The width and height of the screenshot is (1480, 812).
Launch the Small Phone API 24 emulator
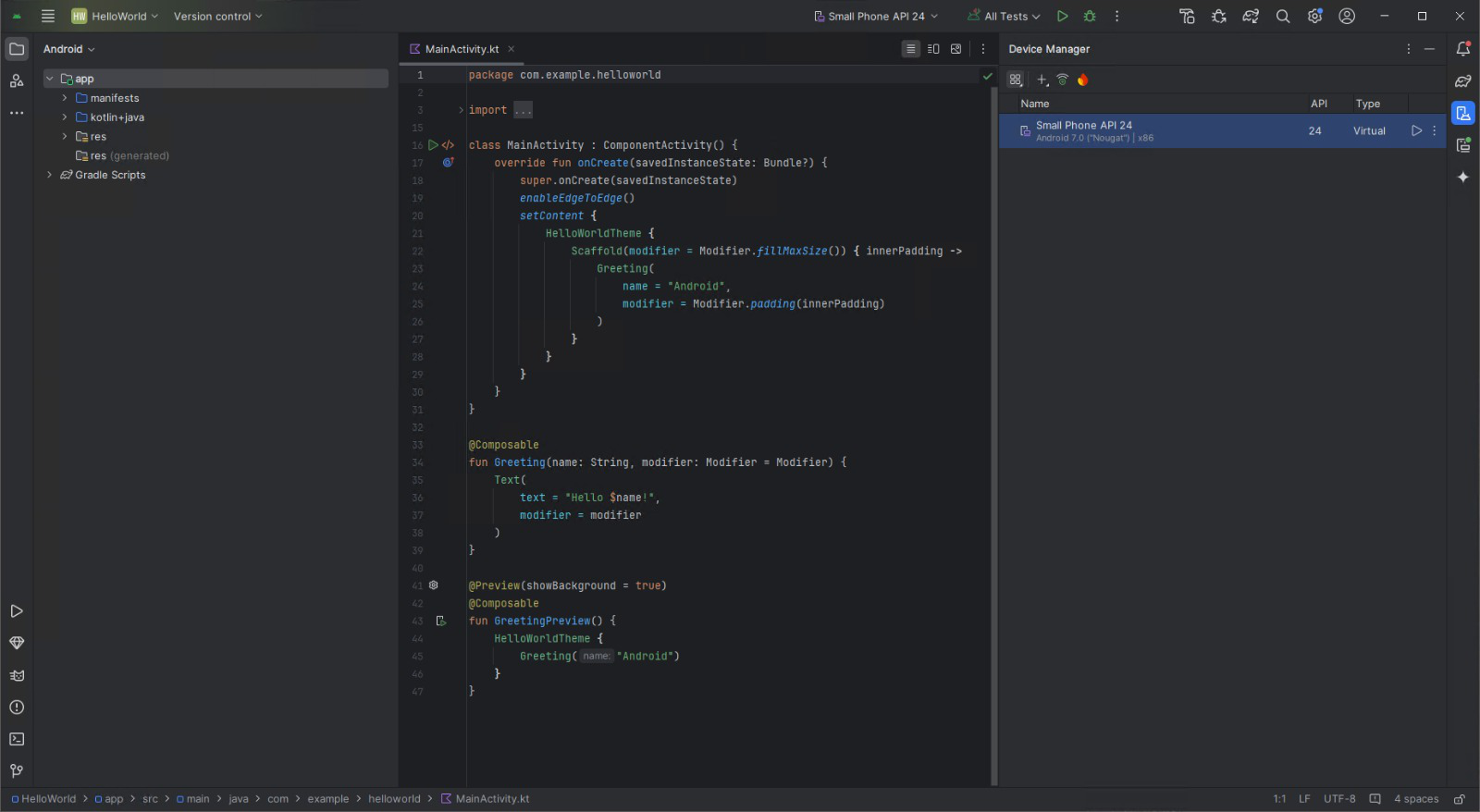click(x=1415, y=130)
